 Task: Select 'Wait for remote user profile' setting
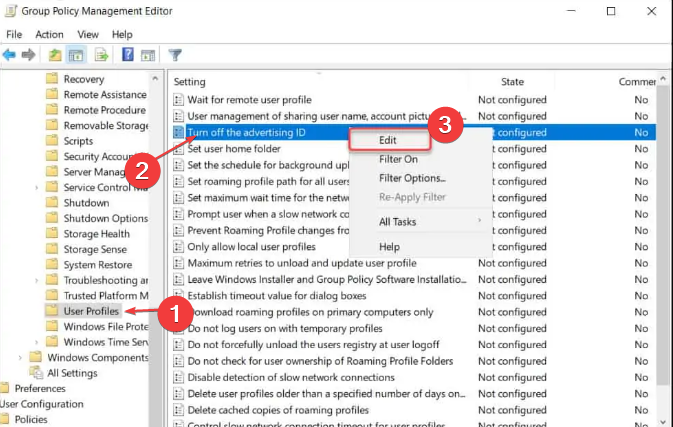(x=249, y=100)
